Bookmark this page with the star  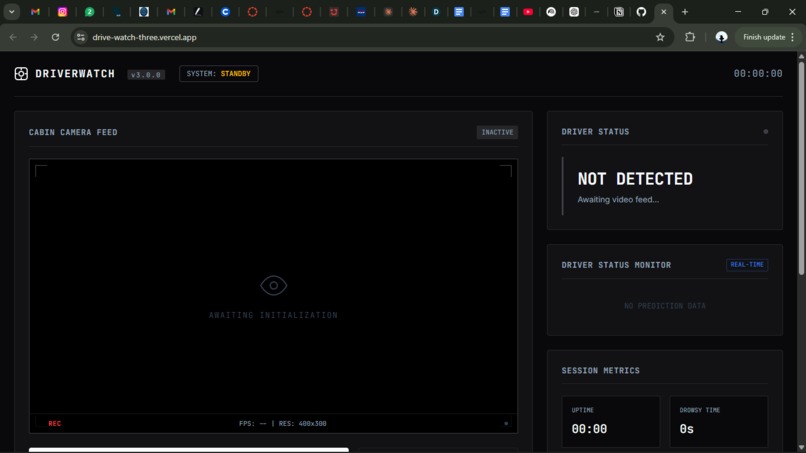click(660, 37)
